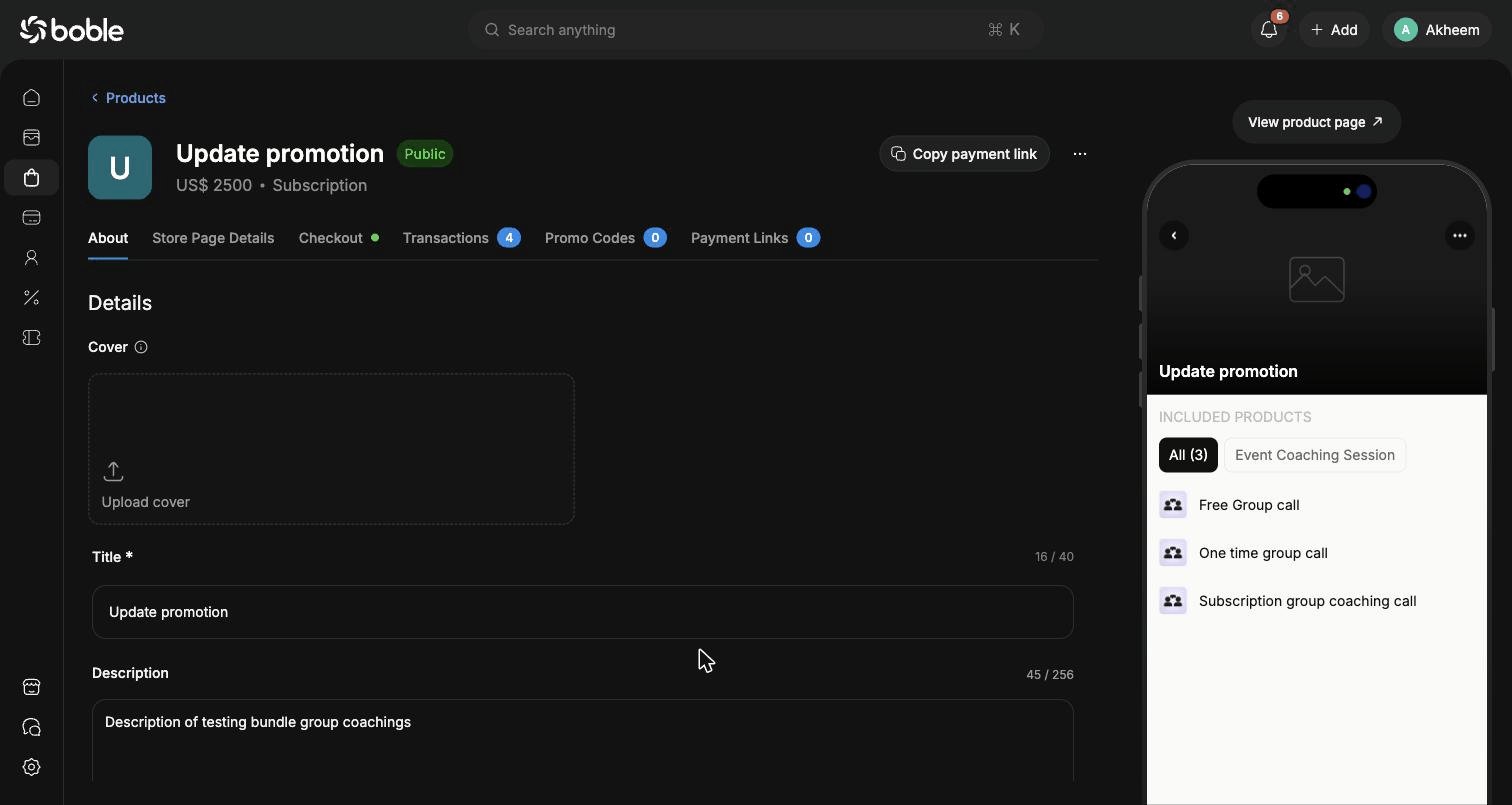Click Subscription group coaching call icon
Viewport: 1512px width, 805px height.
pyautogui.click(x=1173, y=601)
